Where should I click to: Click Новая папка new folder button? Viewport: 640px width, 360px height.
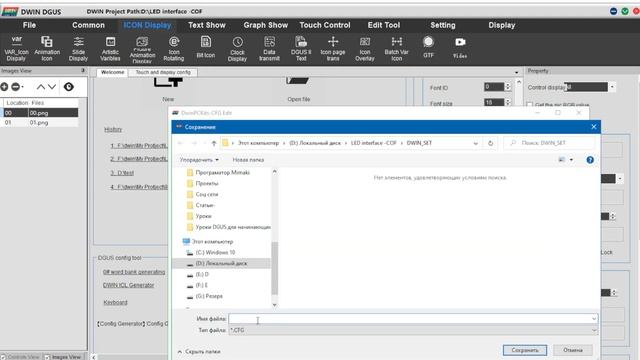pyautogui.click(x=248, y=160)
